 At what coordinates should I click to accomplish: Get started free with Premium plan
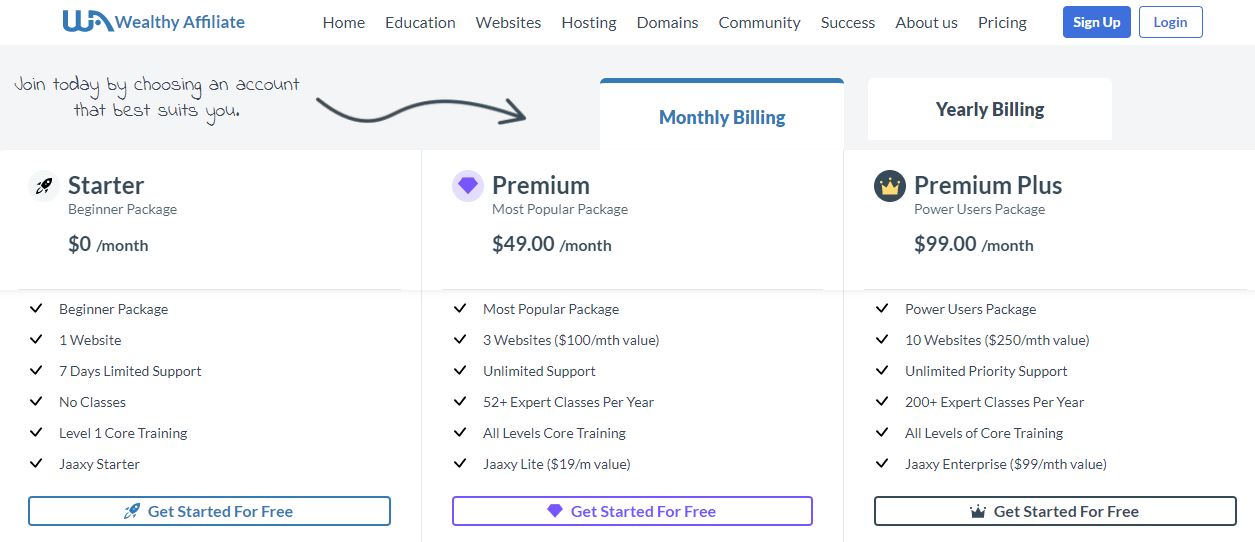coord(632,511)
